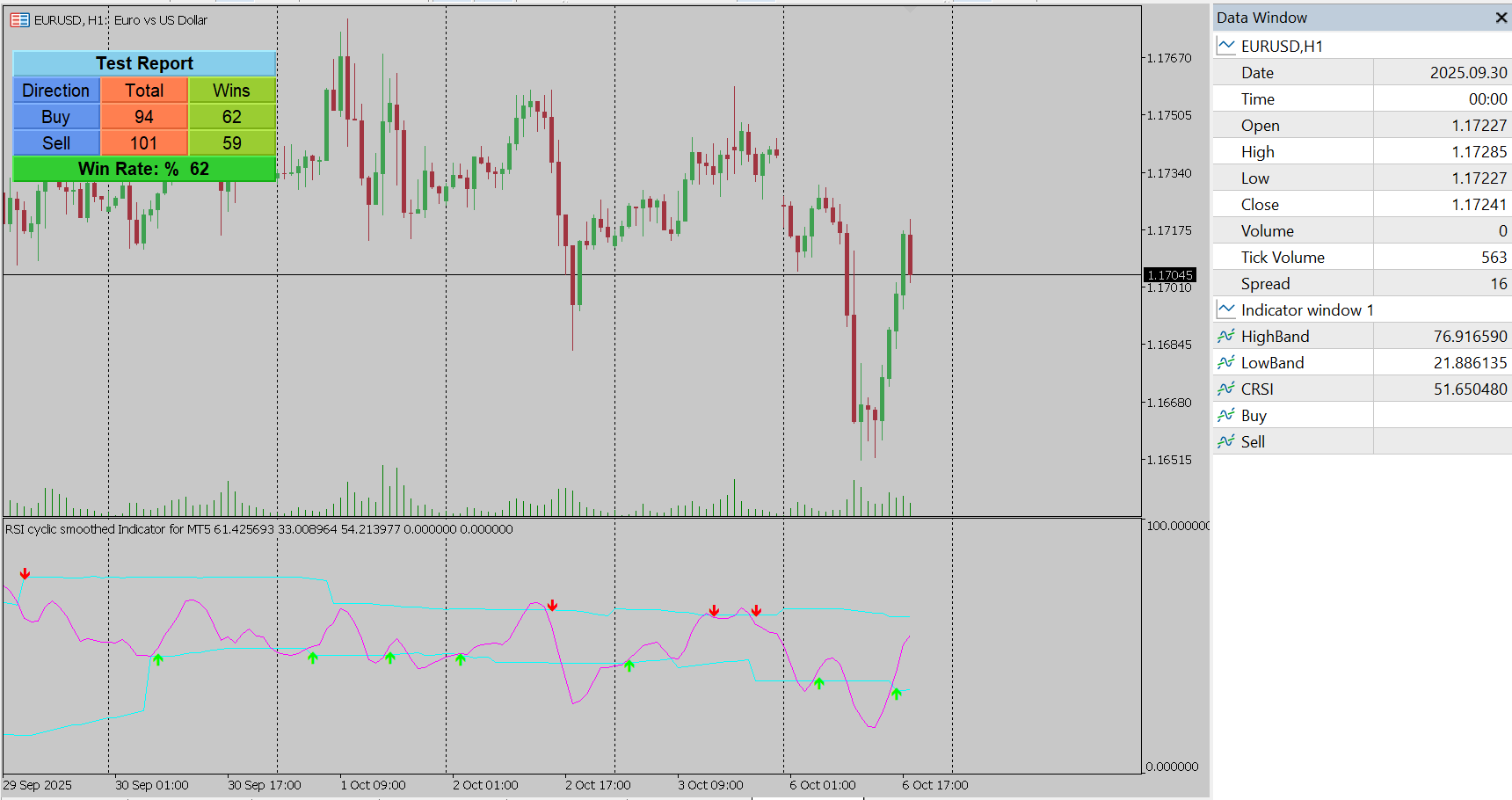Click the 29 Sep 2025 time axis label

(x=38, y=785)
